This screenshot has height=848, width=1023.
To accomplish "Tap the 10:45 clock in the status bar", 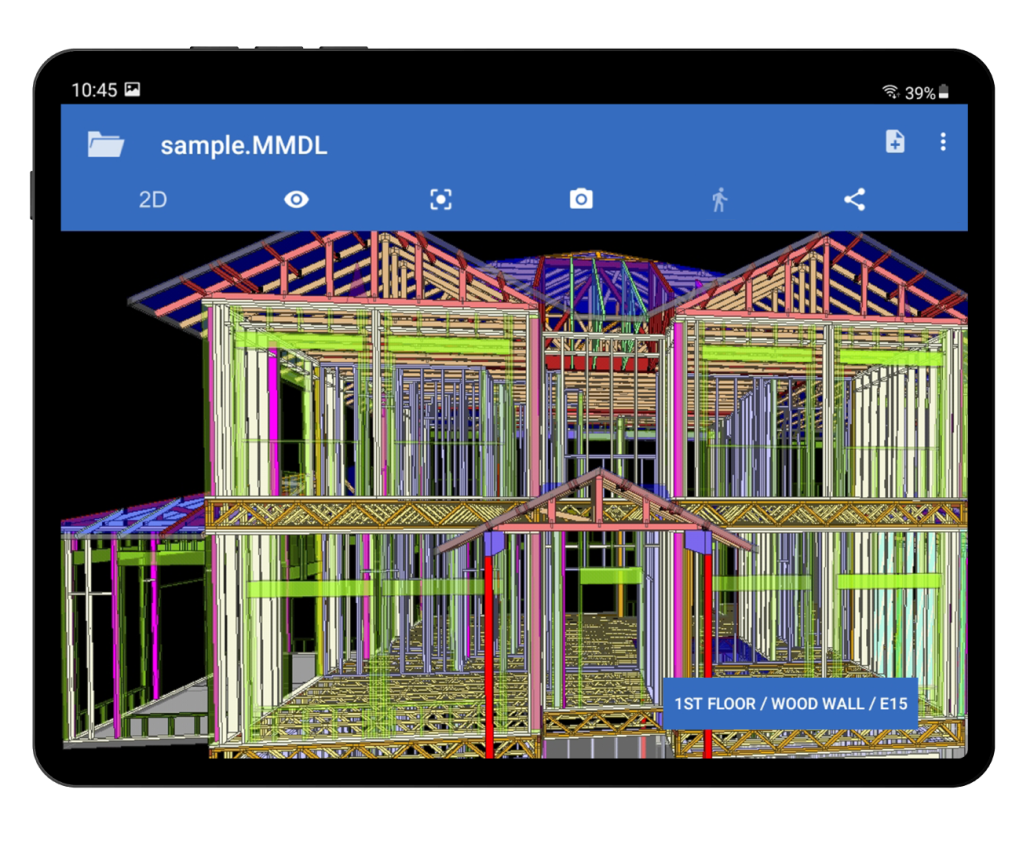I will pyautogui.click(x=94, y=91).
